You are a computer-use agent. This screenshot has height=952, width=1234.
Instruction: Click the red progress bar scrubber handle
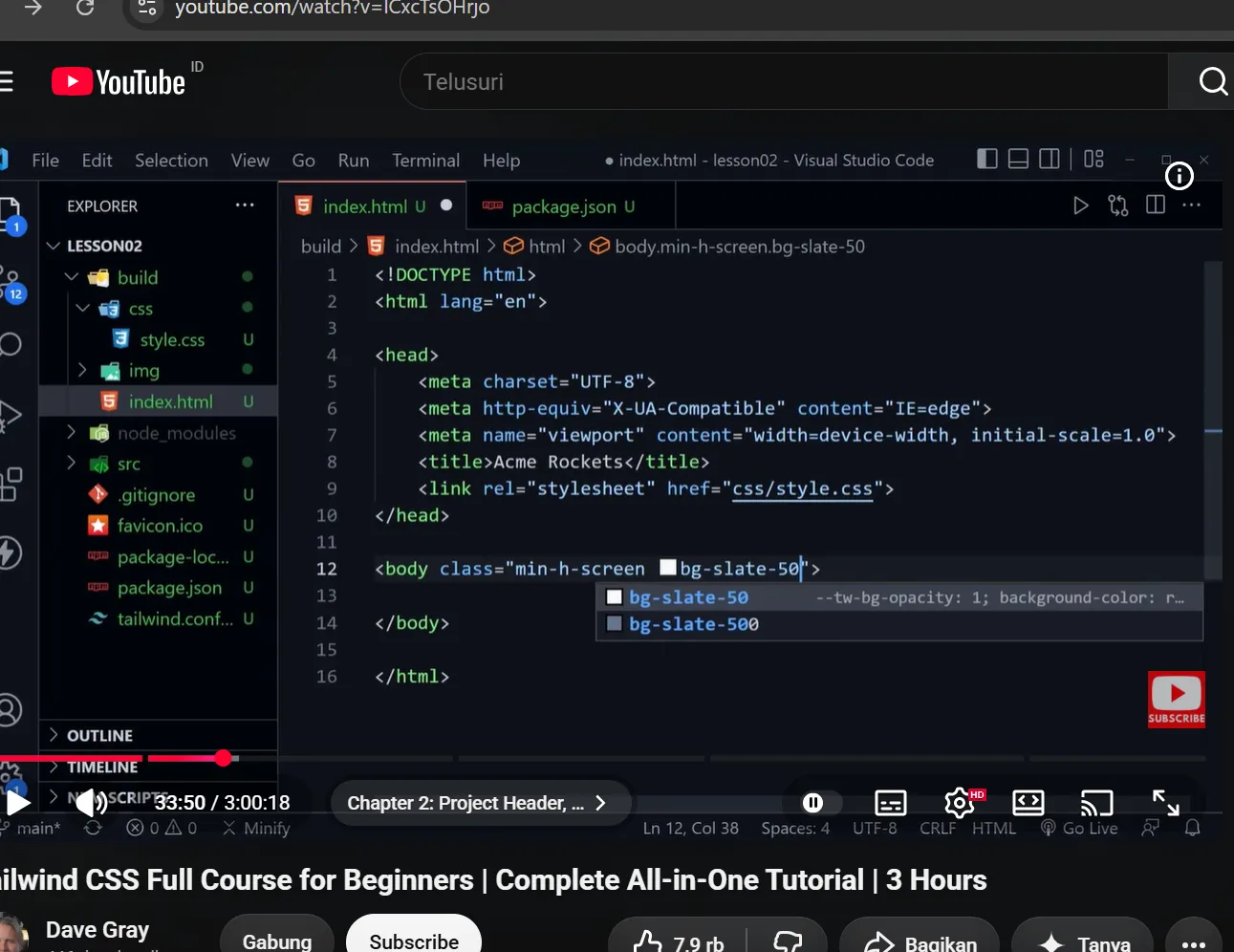(x=224, y=758)
